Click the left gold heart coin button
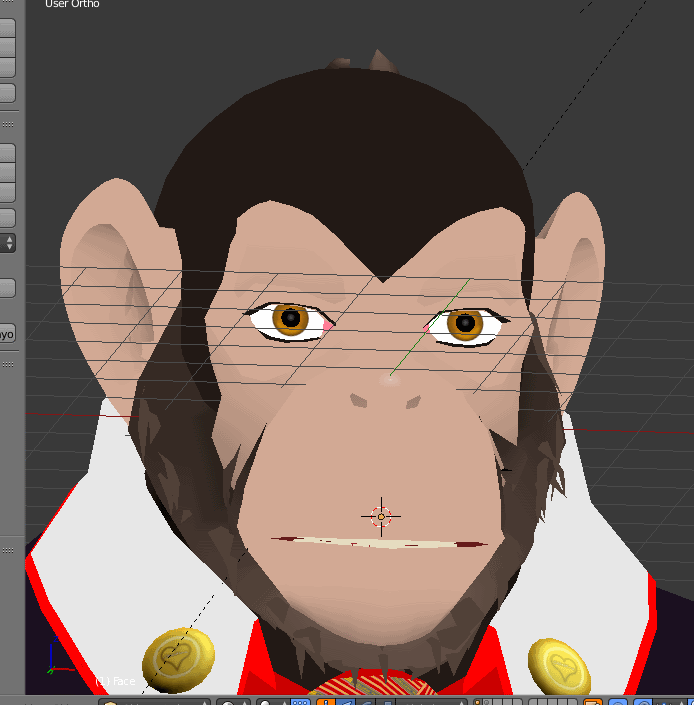Screen dimensions: 694x705 coord(178,658)
